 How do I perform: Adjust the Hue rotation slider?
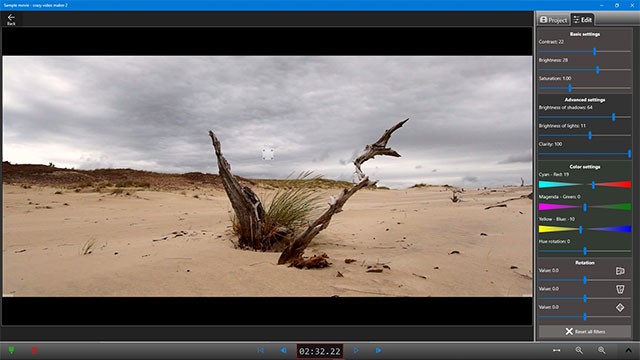(x=584, y=251)
